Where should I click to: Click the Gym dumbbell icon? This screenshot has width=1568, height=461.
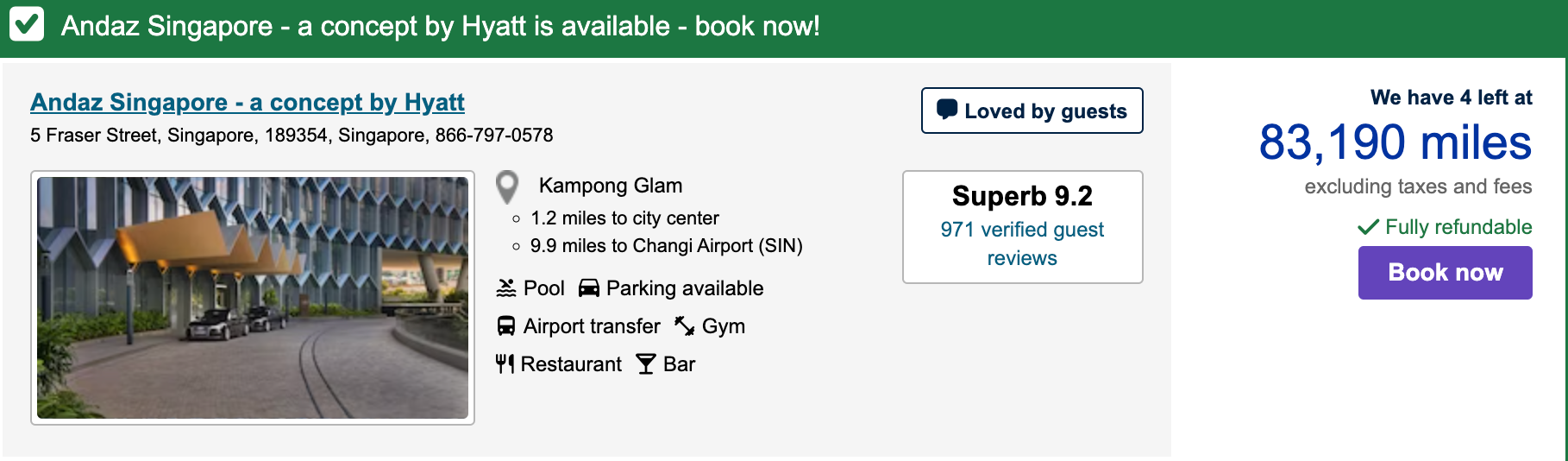coord(685,326)
